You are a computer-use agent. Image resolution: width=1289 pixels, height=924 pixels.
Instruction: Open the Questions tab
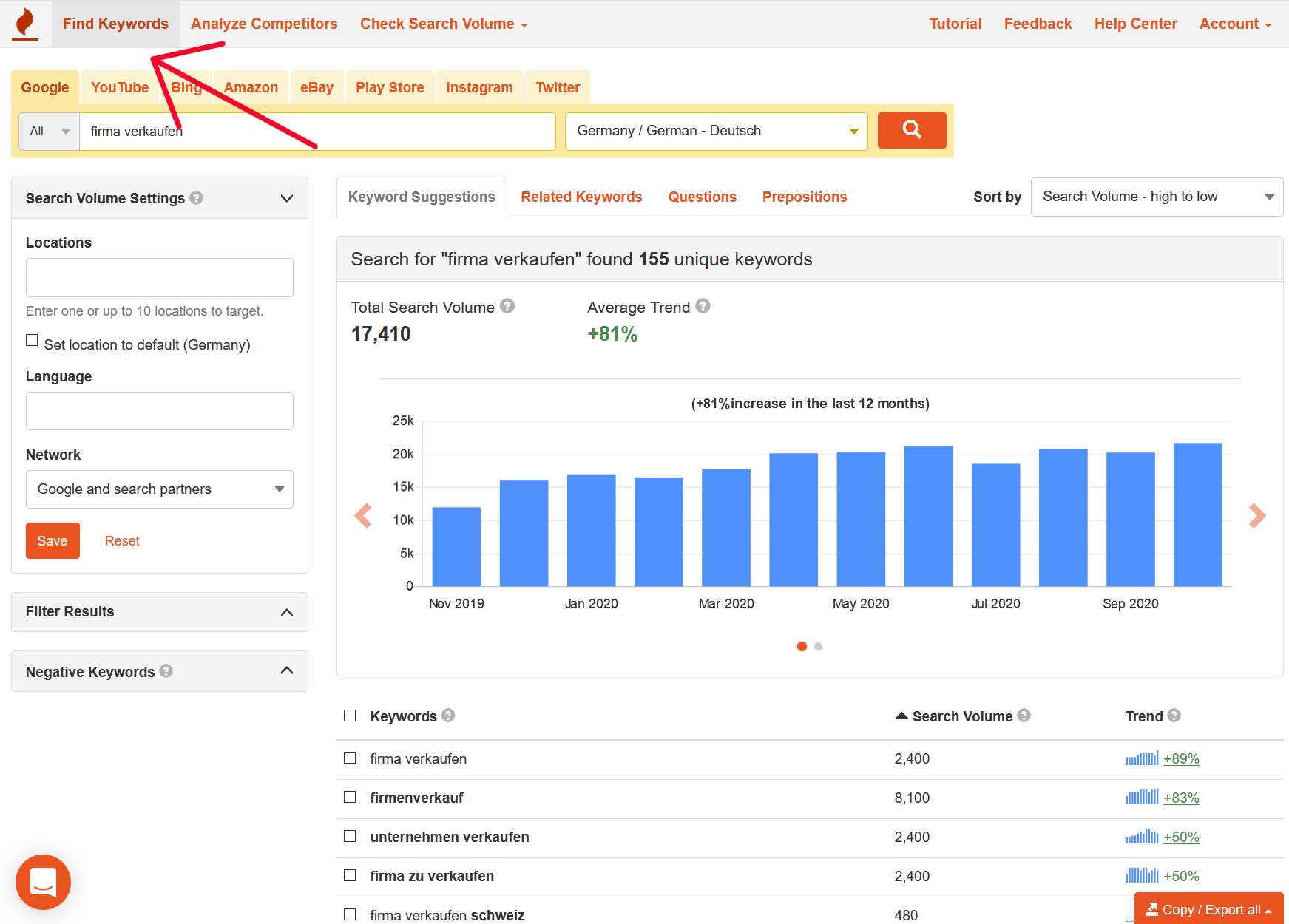[702, 197]
